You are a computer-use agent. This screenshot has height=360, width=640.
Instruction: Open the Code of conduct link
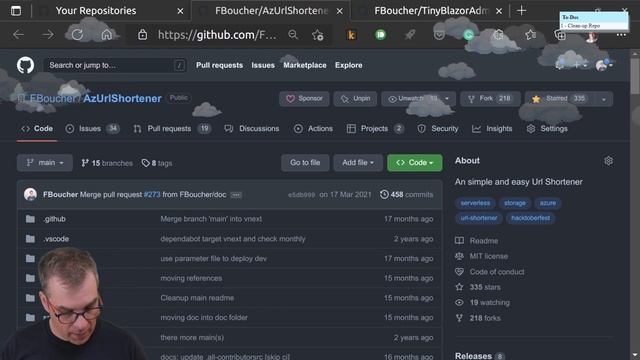(490, 272)
